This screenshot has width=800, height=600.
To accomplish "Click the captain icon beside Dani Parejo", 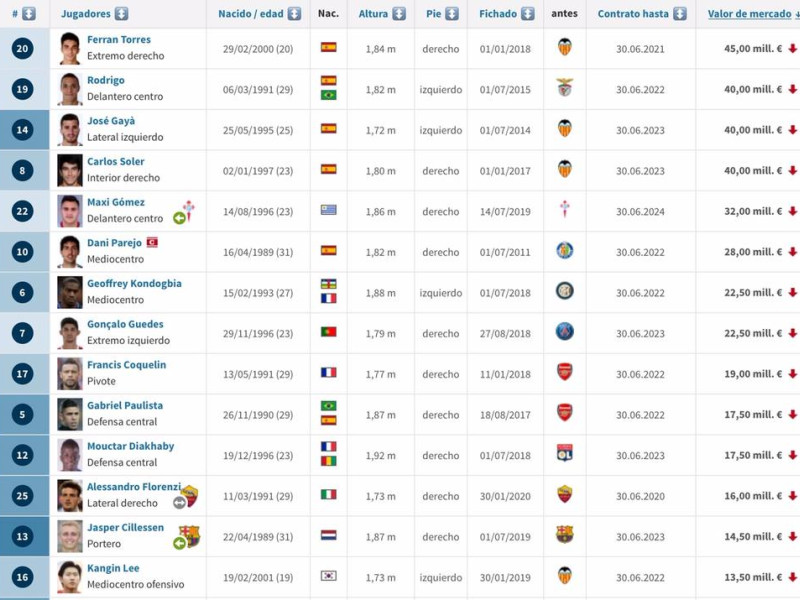I will click(152, 243).
